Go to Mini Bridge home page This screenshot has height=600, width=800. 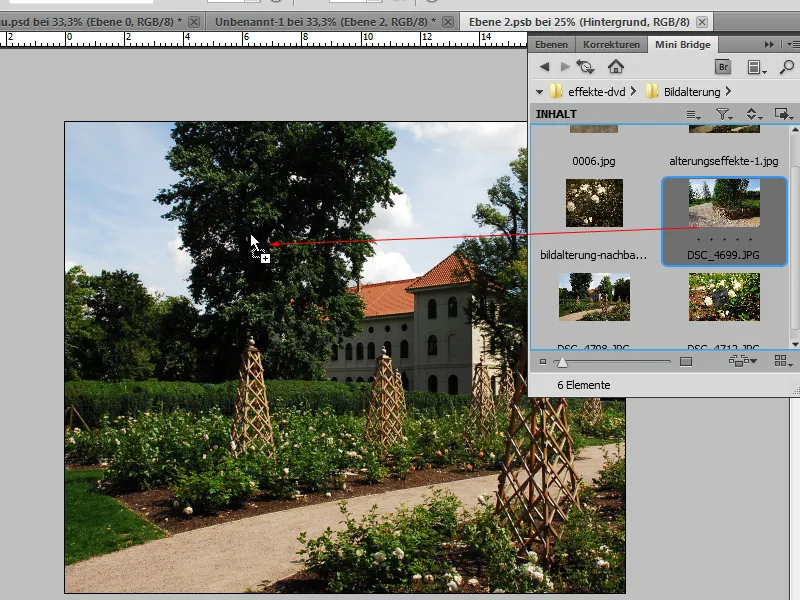pyautogui.click(x=616, y=67)
